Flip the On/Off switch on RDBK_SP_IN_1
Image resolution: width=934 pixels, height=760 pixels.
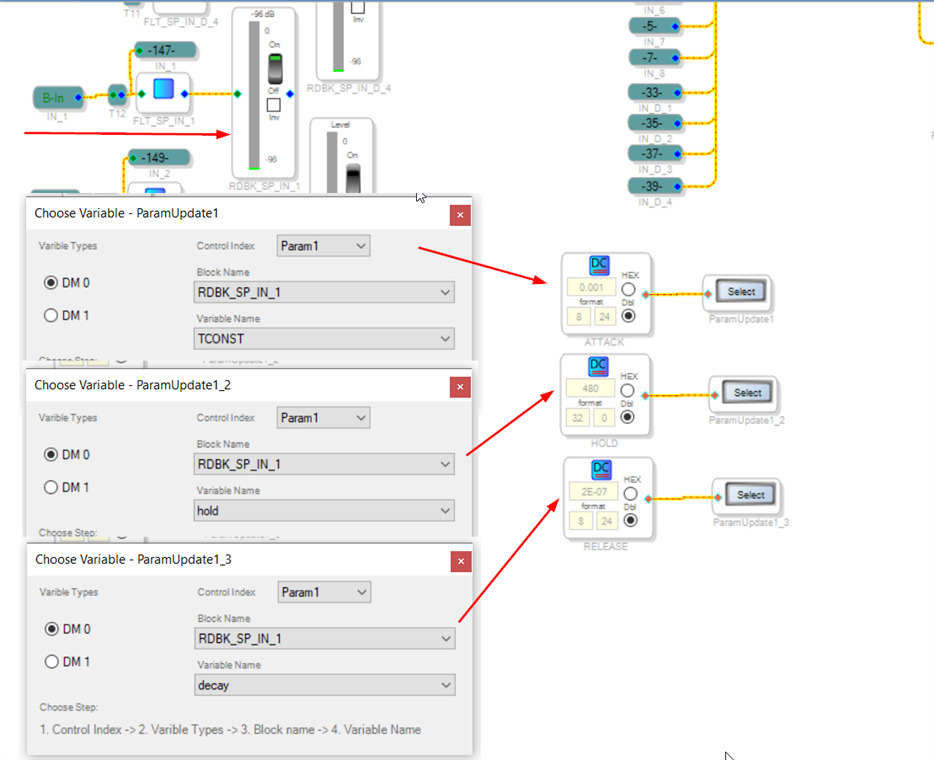(275, 68)
